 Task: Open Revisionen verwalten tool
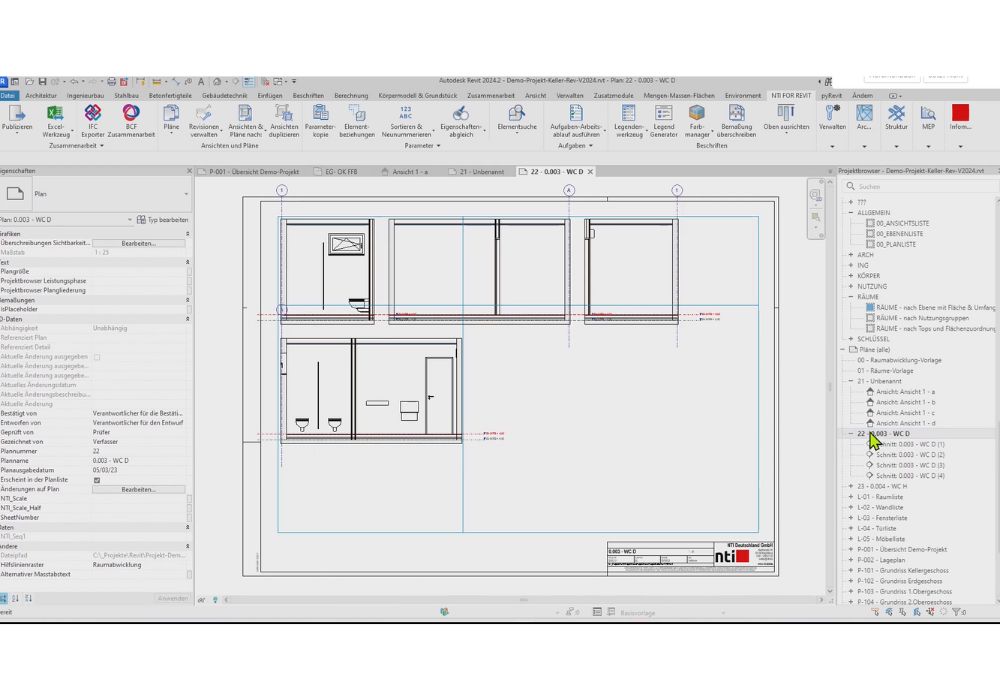(x=204, y=119)
